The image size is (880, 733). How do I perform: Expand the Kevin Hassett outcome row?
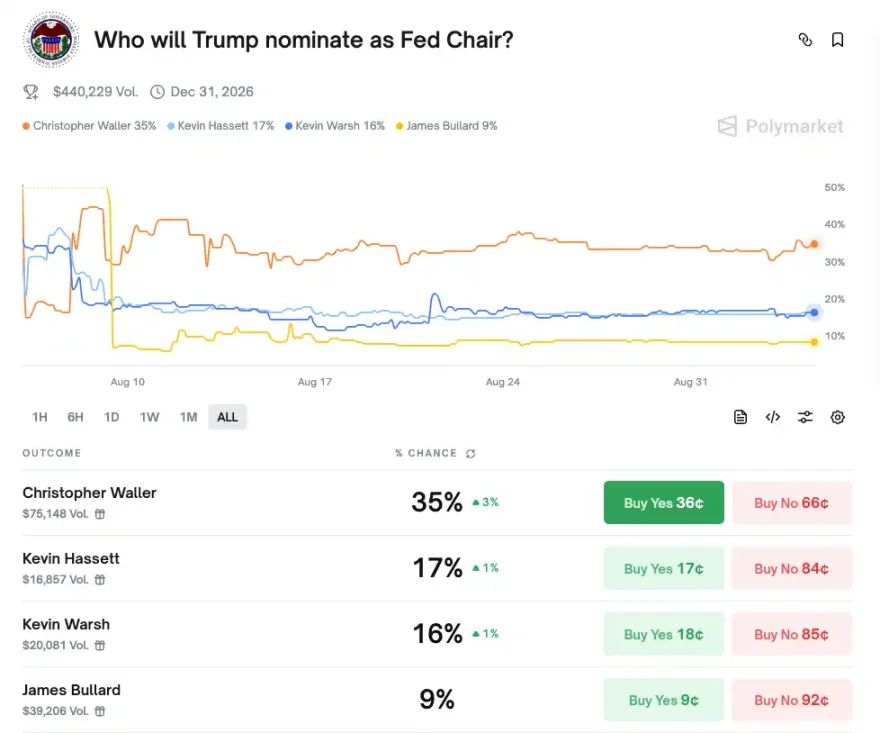(200, 568)
